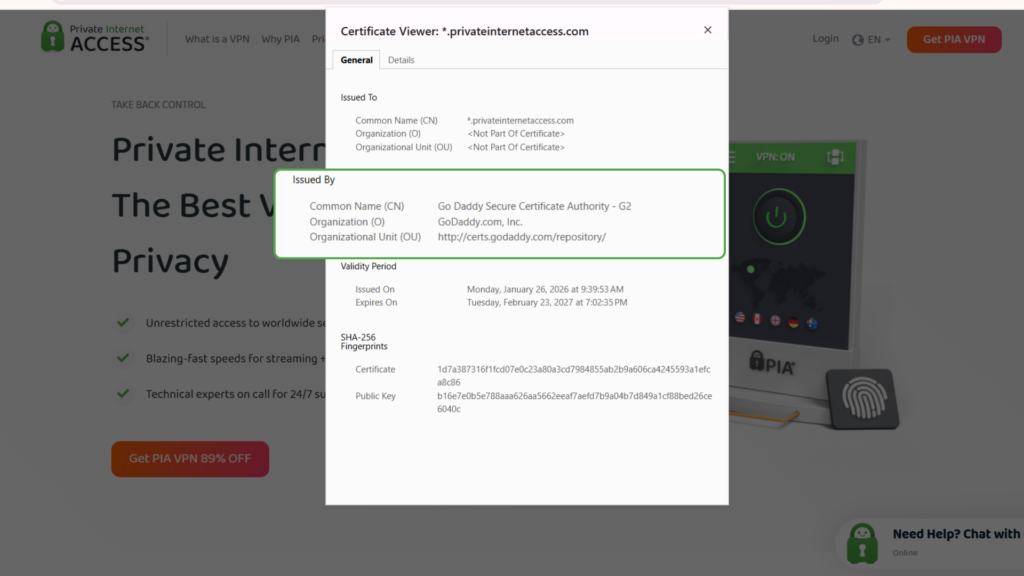Image resolution: width=1024 pixels, height=576 pixels.
Task: Switch to the Details tab
Action: 401,60
